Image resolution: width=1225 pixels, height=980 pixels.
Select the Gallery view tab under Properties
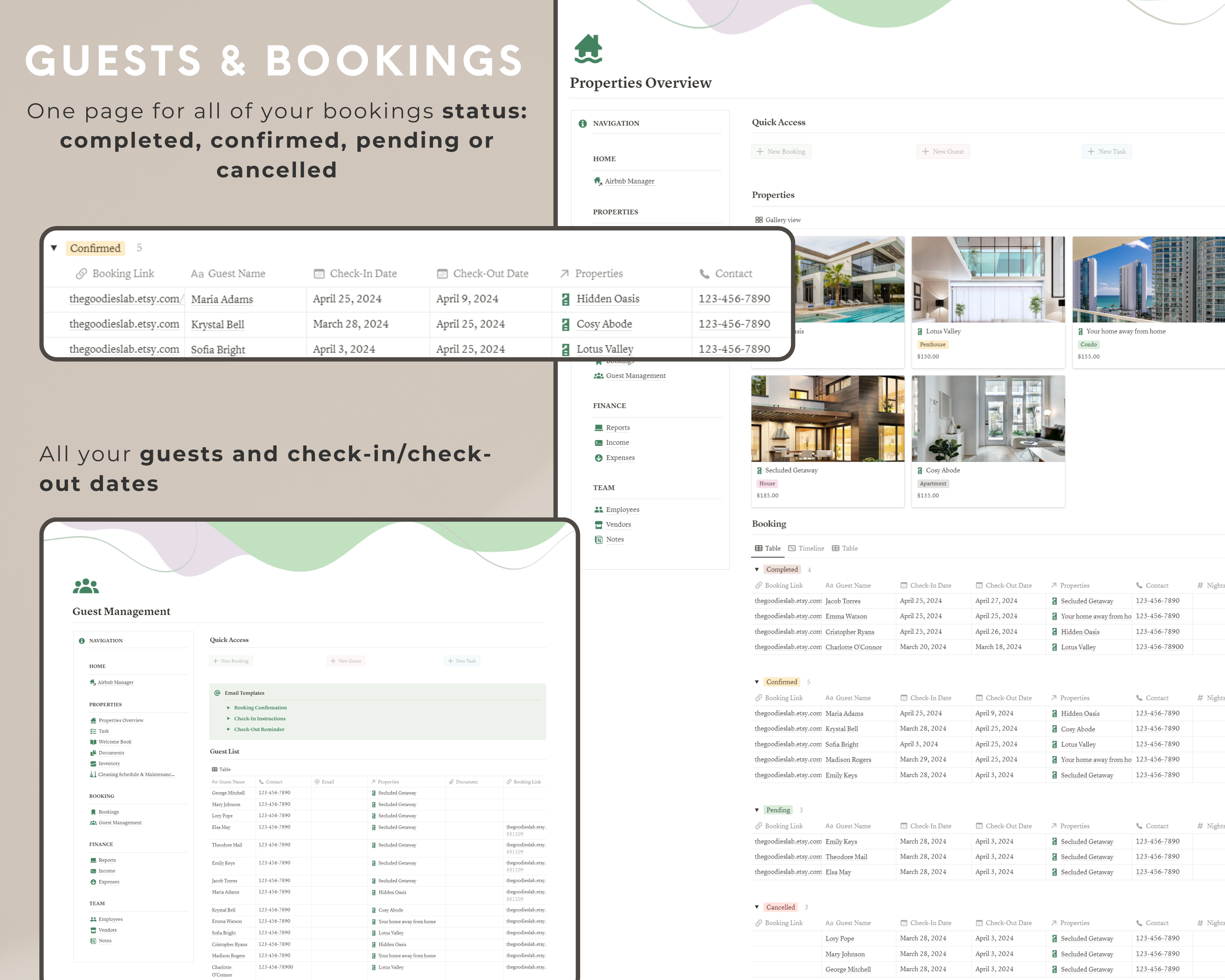click(x=777, y=220)
